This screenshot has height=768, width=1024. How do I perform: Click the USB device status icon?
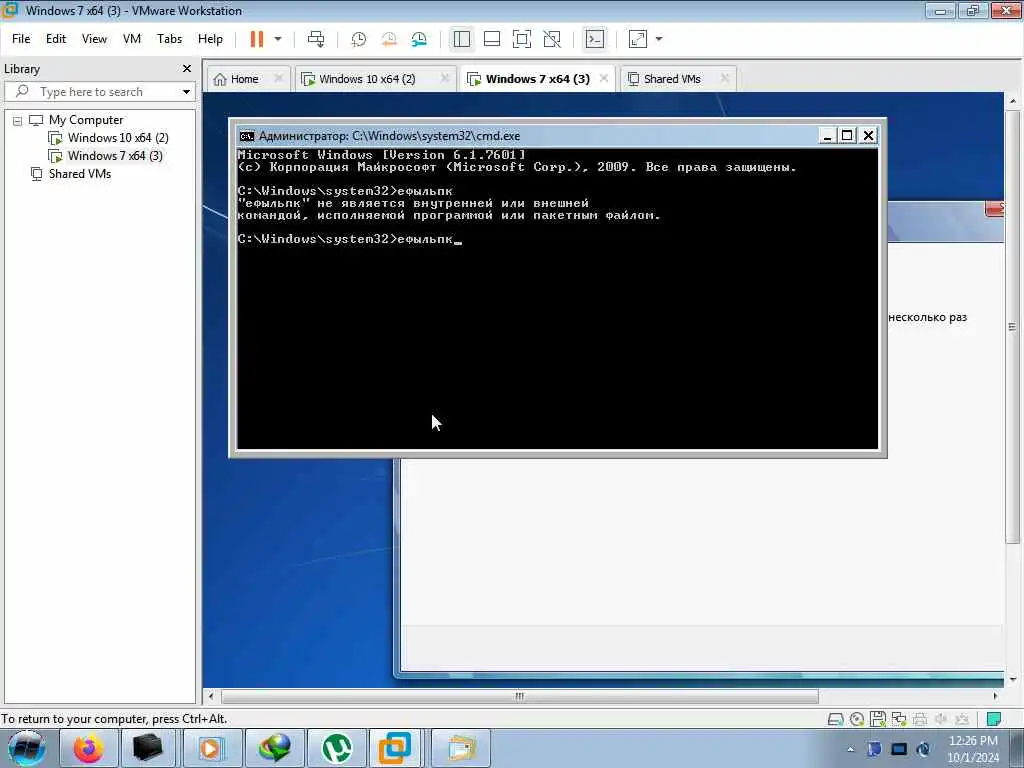coord(961,719)
